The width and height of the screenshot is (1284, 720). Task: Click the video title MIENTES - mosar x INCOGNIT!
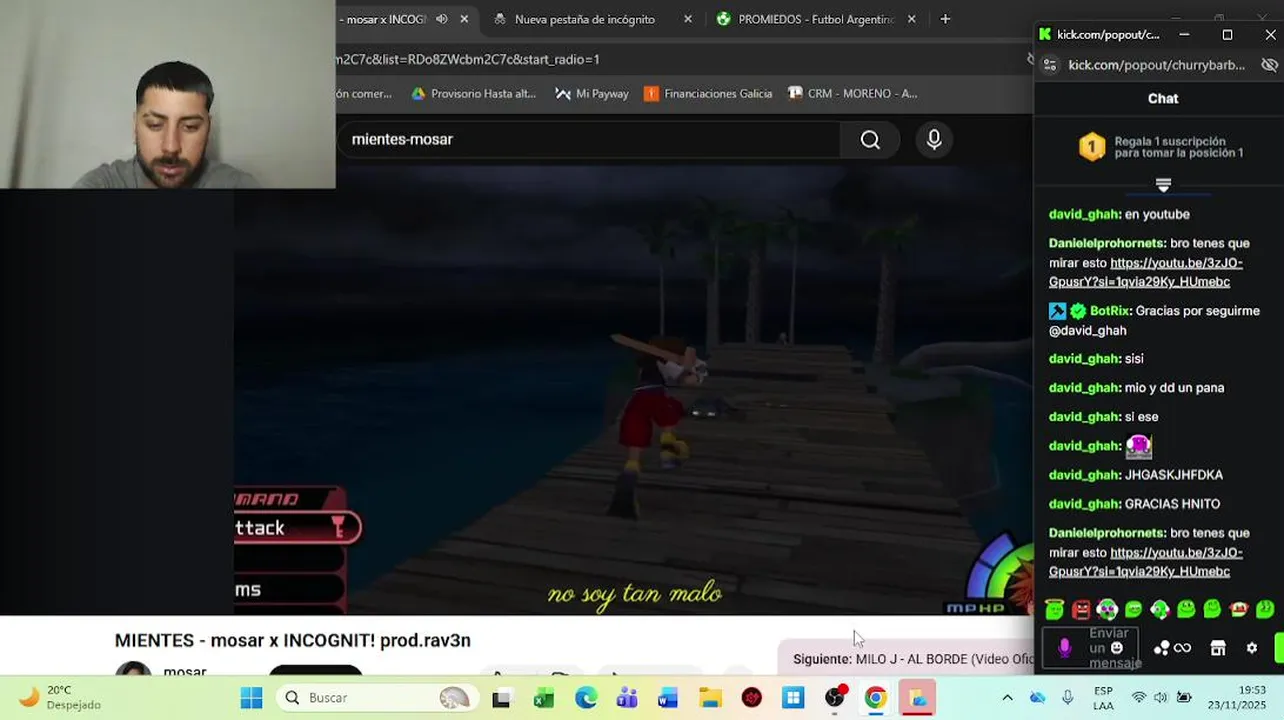click(x=292, y=640)
